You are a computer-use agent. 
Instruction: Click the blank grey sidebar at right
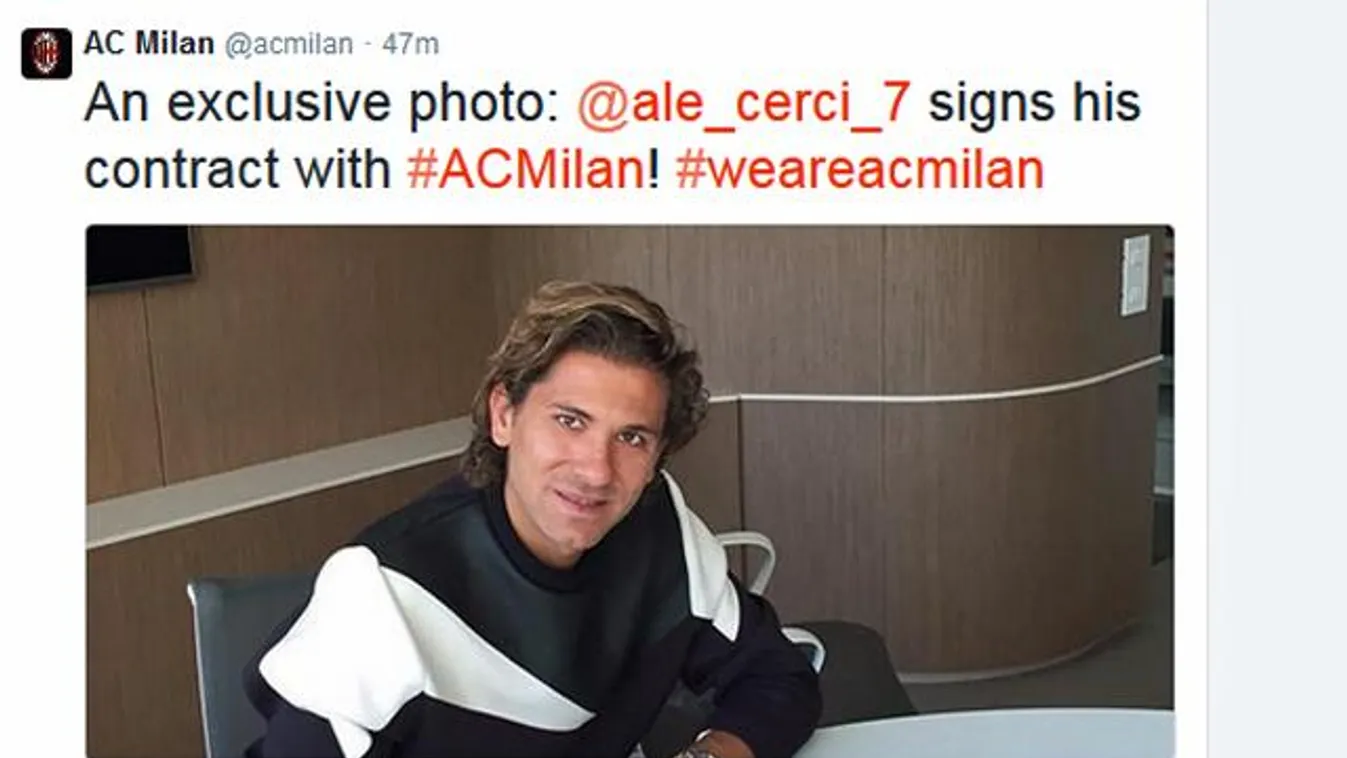[1277, 379]
